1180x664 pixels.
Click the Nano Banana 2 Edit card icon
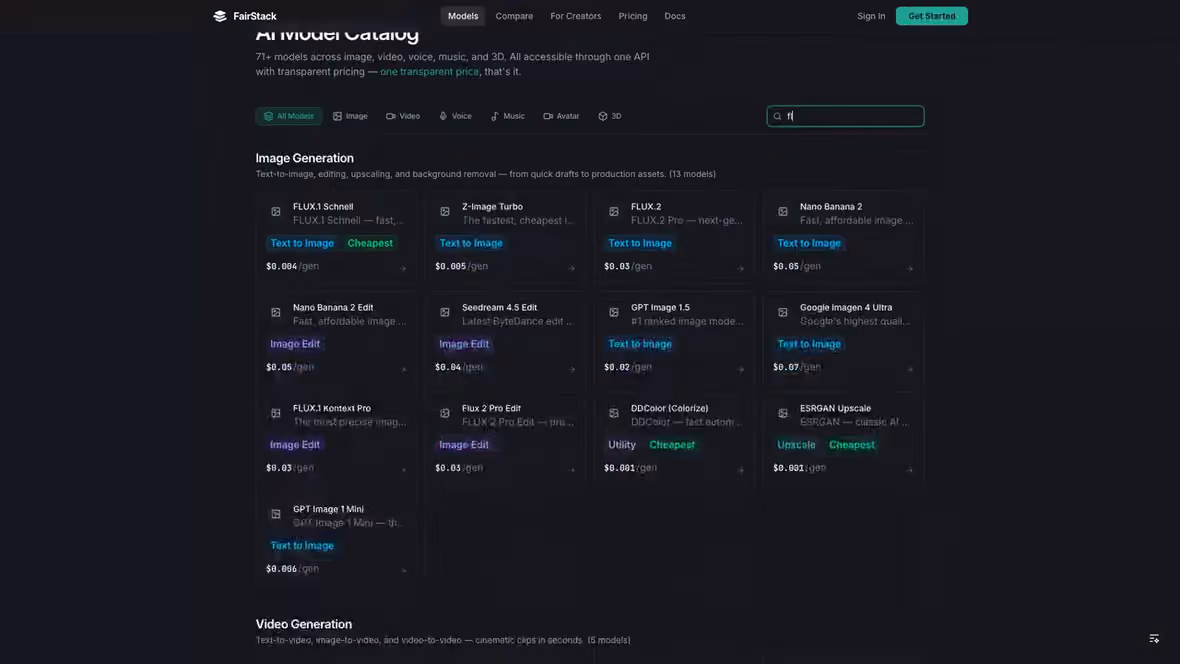click(x=276, y=312)
